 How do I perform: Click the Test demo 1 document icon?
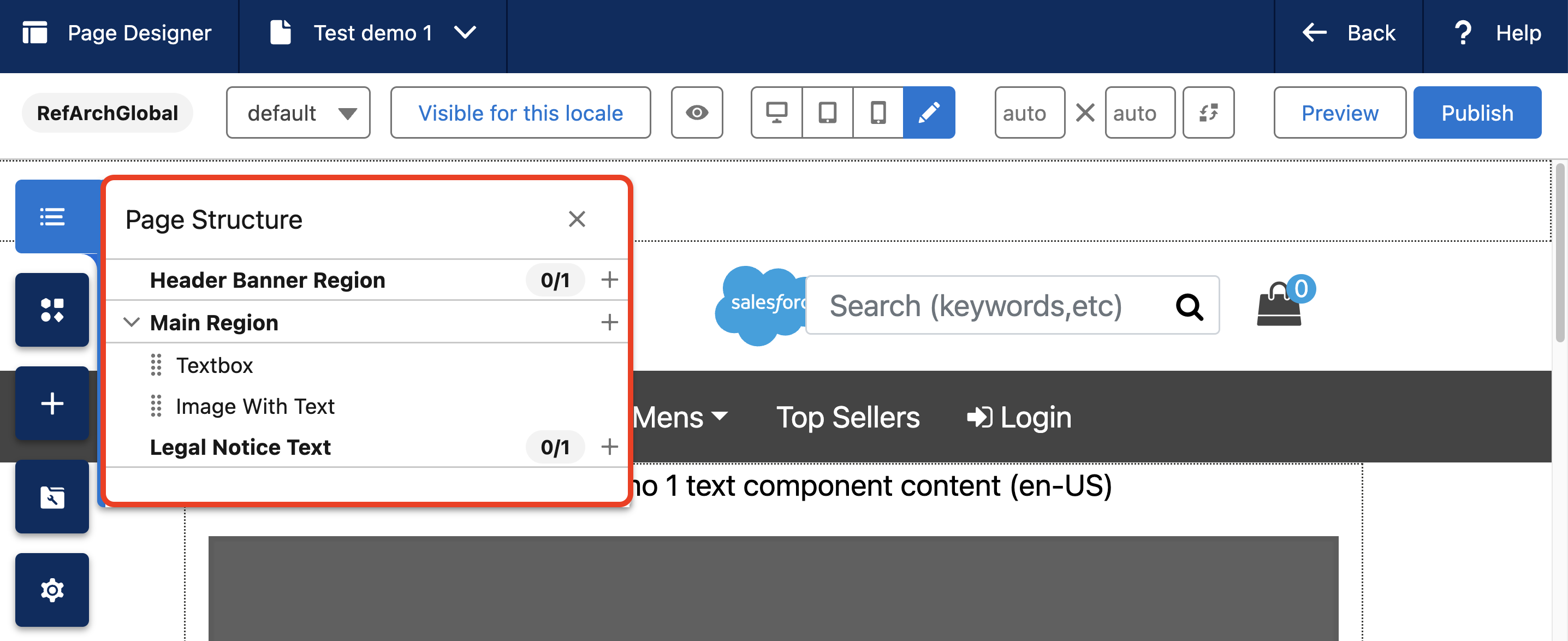281,32
